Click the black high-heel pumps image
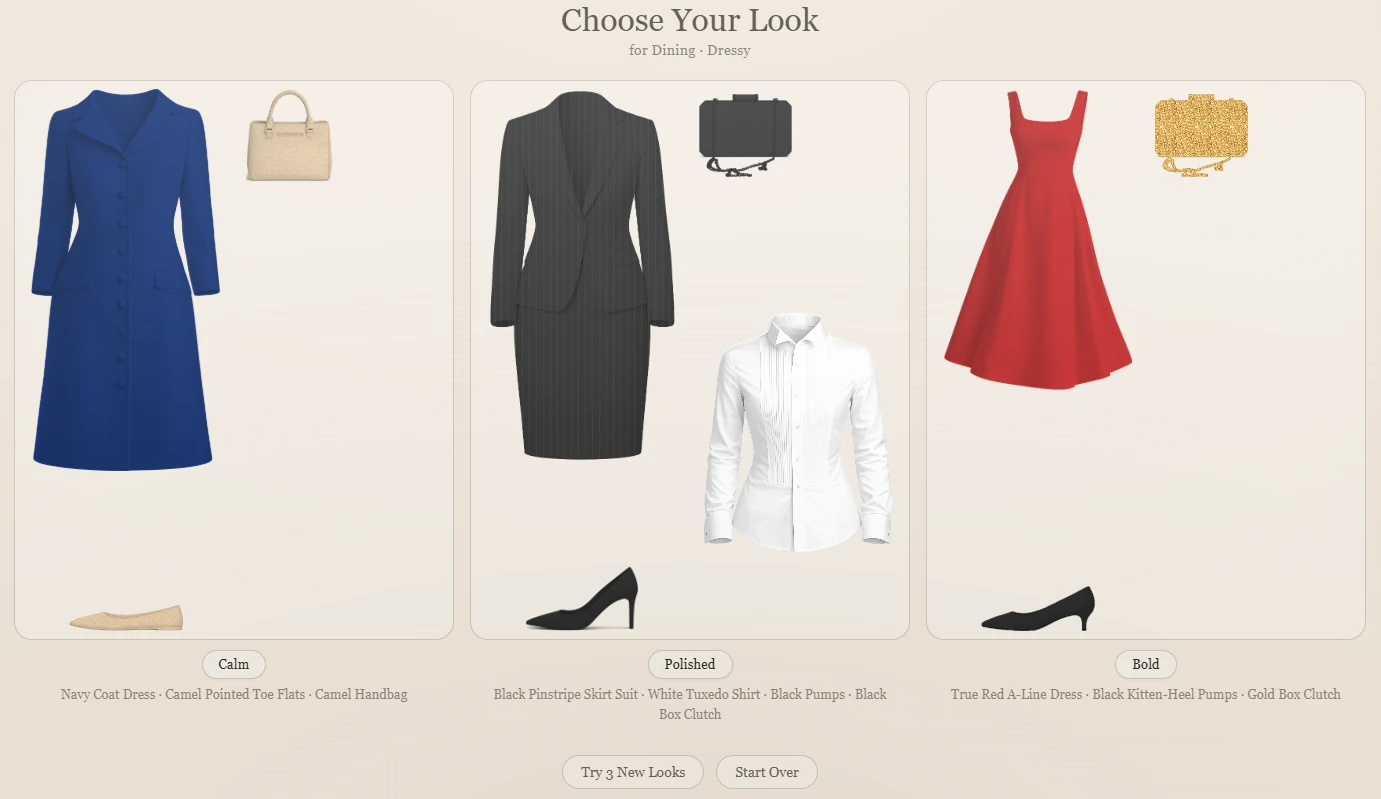This screenshot has height=799, width=1381. point(582,599)
